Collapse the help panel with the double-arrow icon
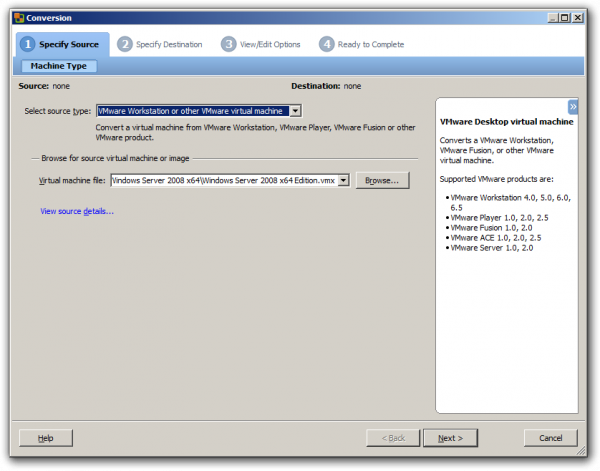600x471 pixels. pos(572,107)
